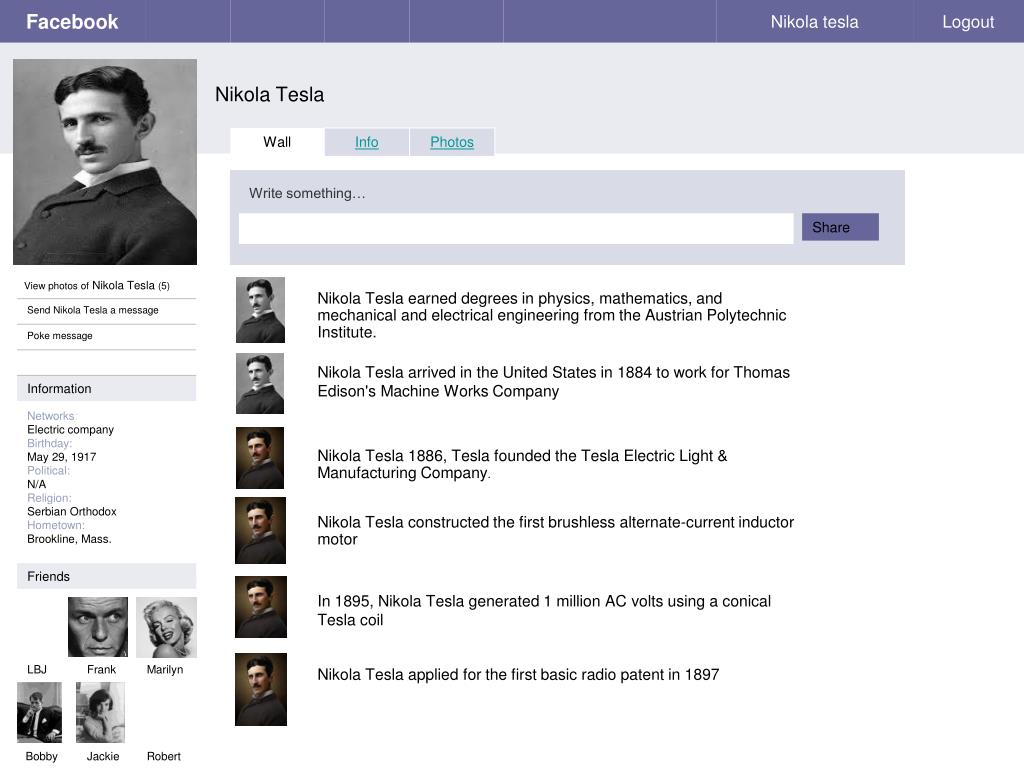Click the Write something text field

[516, 229]
